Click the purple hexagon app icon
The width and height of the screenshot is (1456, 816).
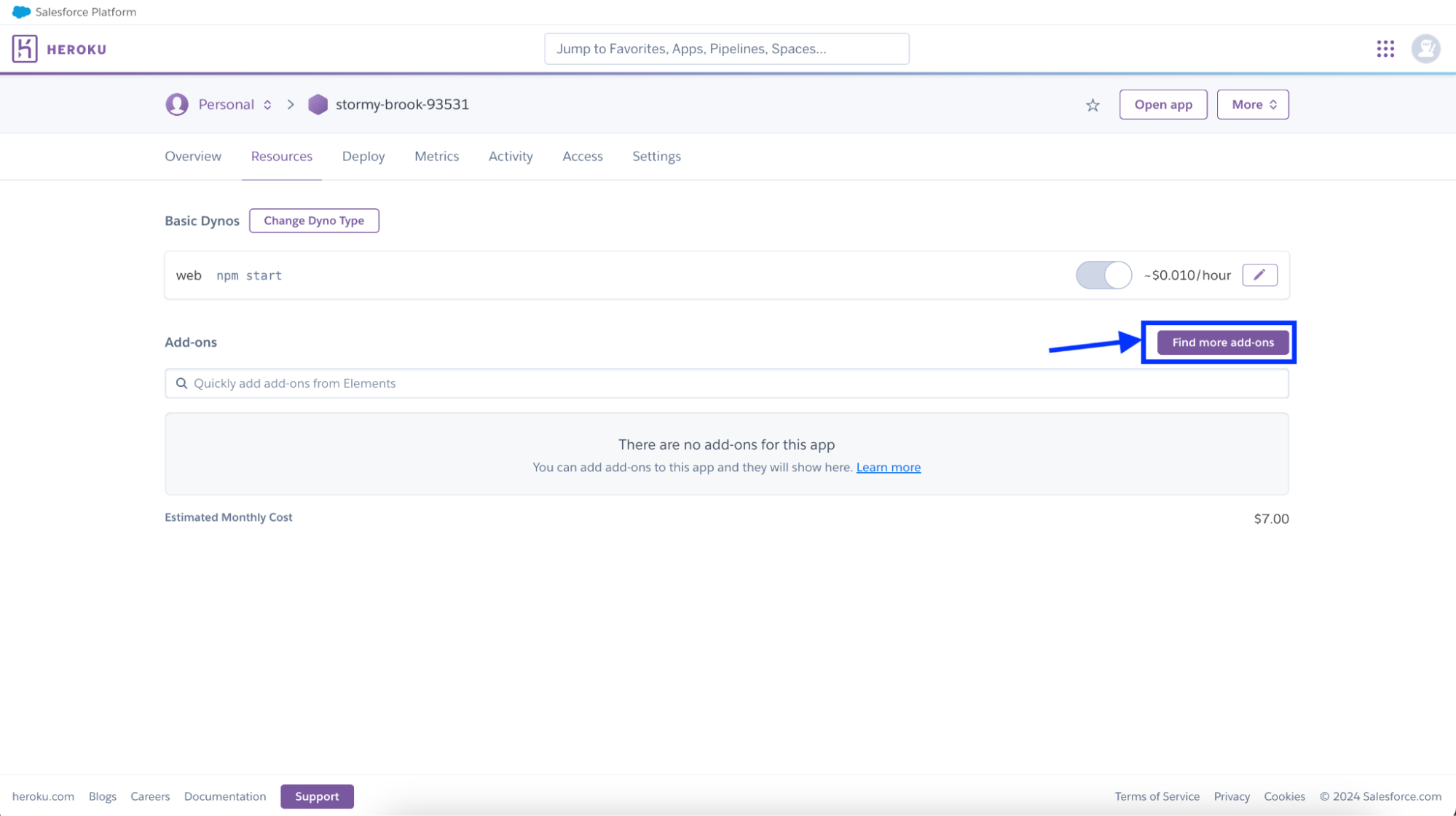[x=318, y=105]
